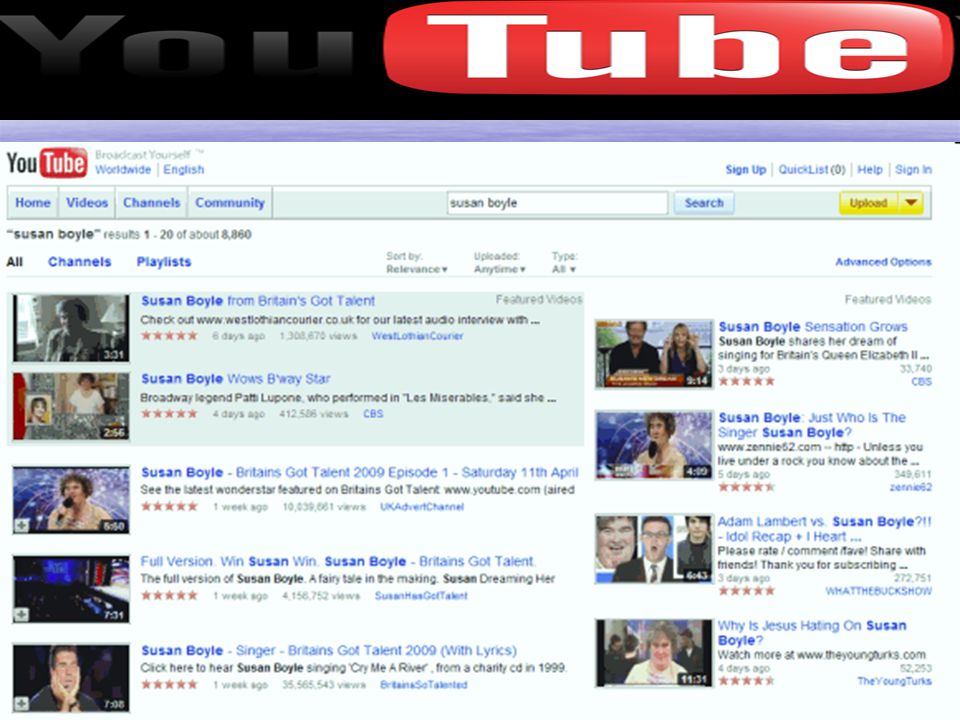Click the 'results 1 - 20 of about 8,860' text
This screenshot has height=720, width=960.
click(178, 234)
